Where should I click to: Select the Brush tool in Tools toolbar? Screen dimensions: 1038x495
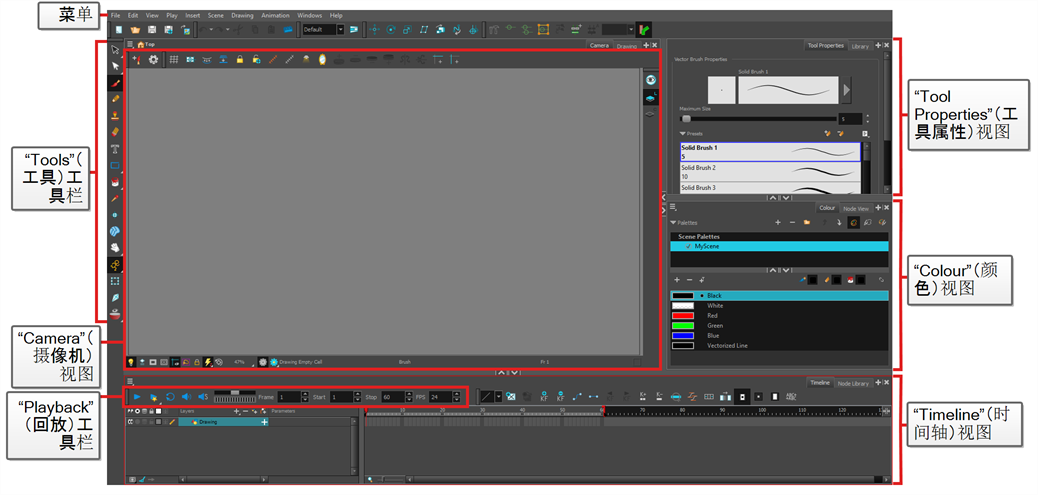coord(116,82)
